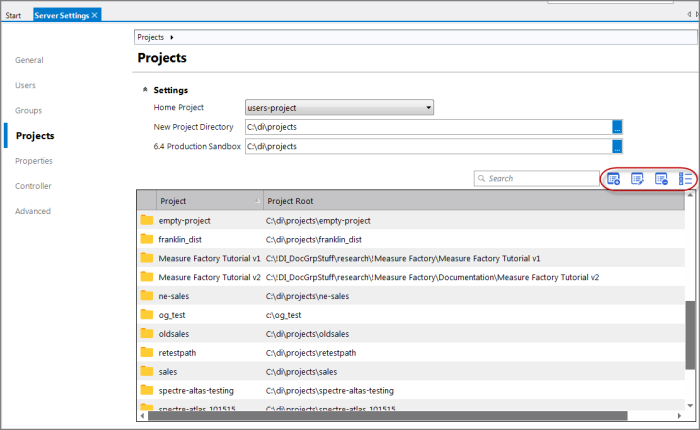Browse for New Project Directory
Viewport: 700px width, 430px height.
click(x=617, y=127)
